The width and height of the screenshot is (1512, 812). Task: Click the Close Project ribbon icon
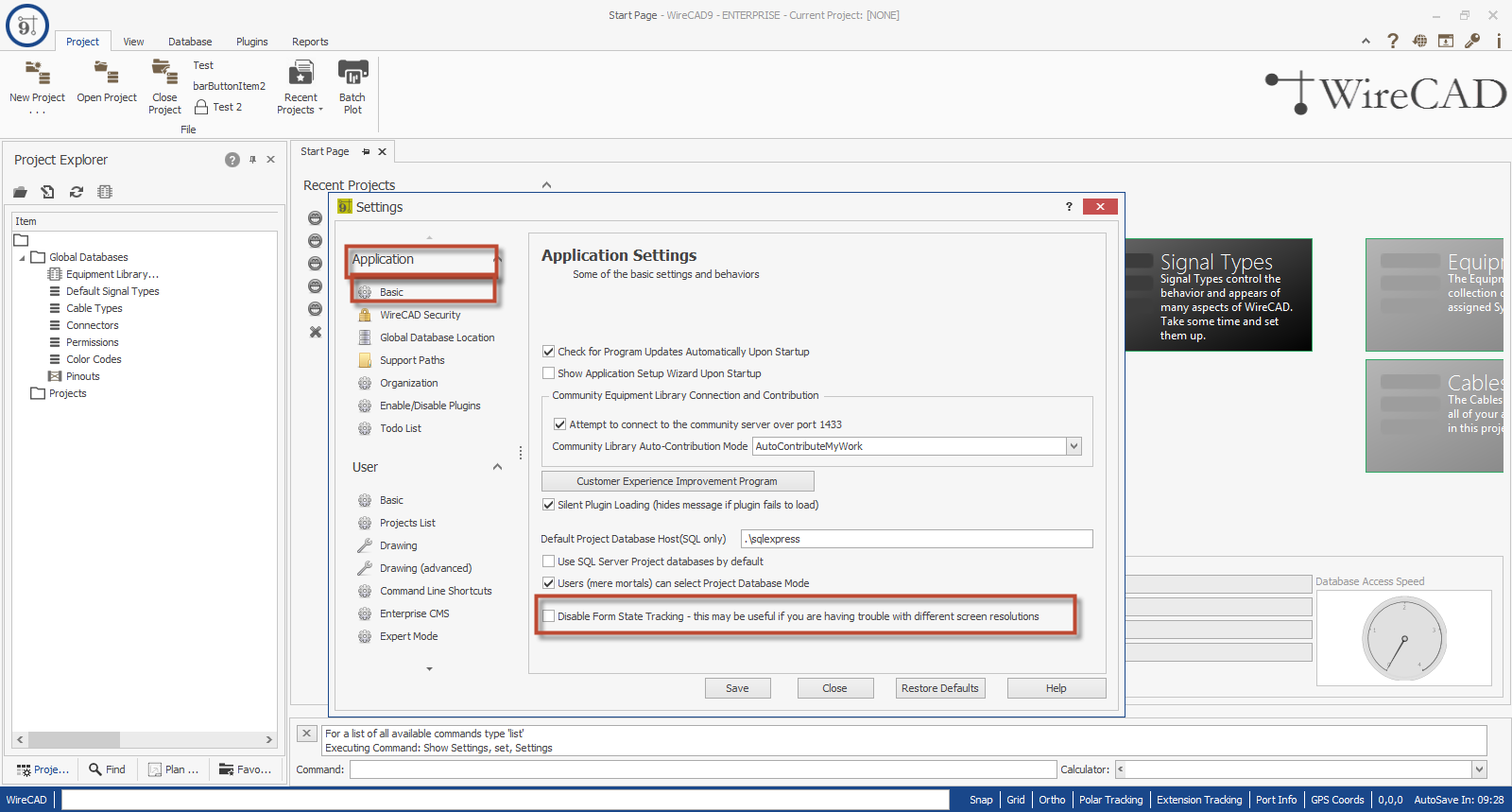pos(164,86)
